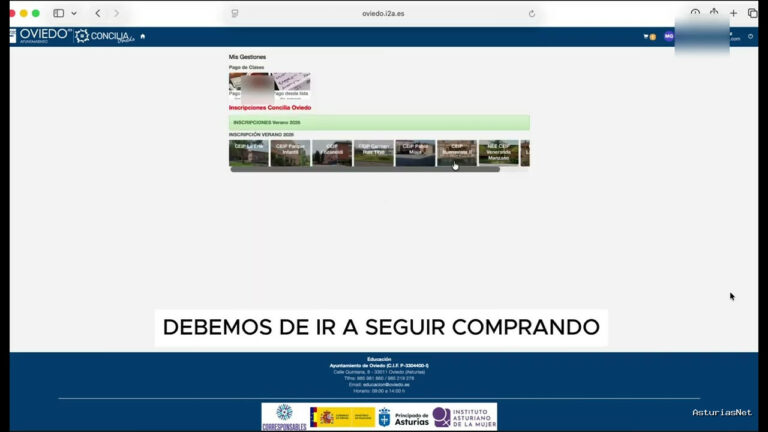Select the CEIP Buenavista II school tile
768x432 pixels.
click(457, 153)
